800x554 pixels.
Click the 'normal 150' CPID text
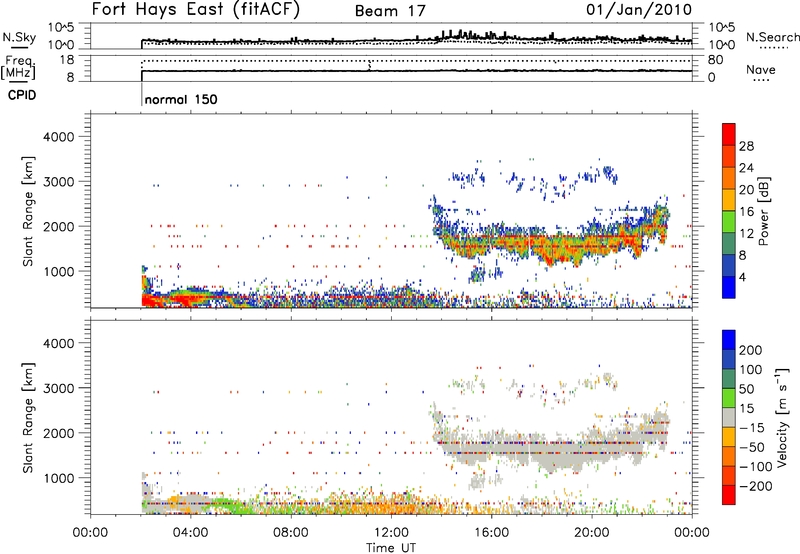181,99
